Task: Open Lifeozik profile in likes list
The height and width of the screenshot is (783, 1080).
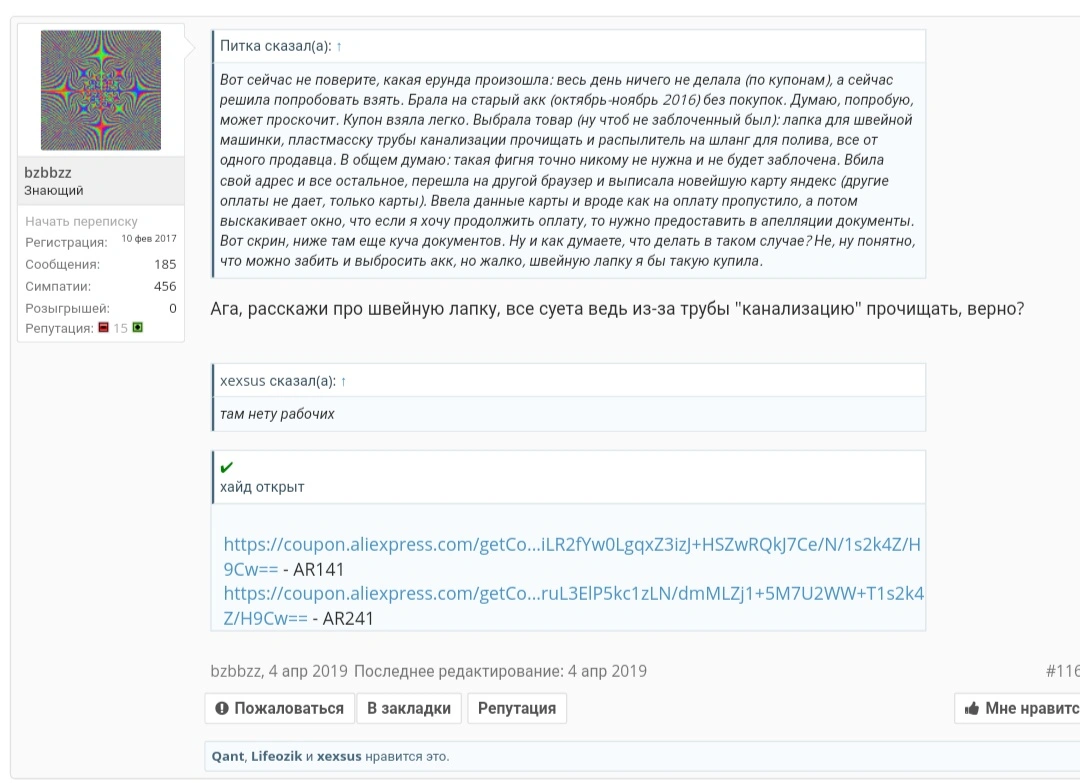Action: click(276, 756)
